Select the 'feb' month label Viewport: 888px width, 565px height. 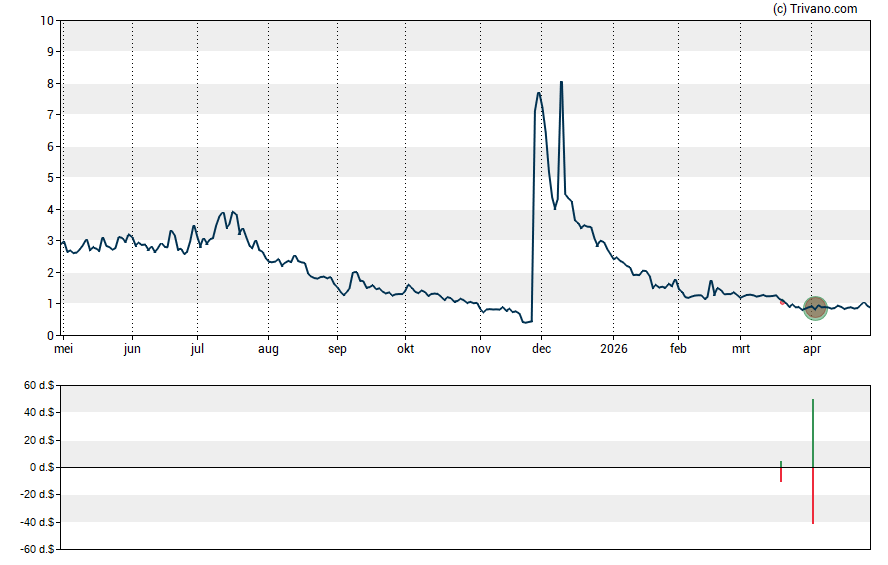pyautogui.click(x=678, y=349)
